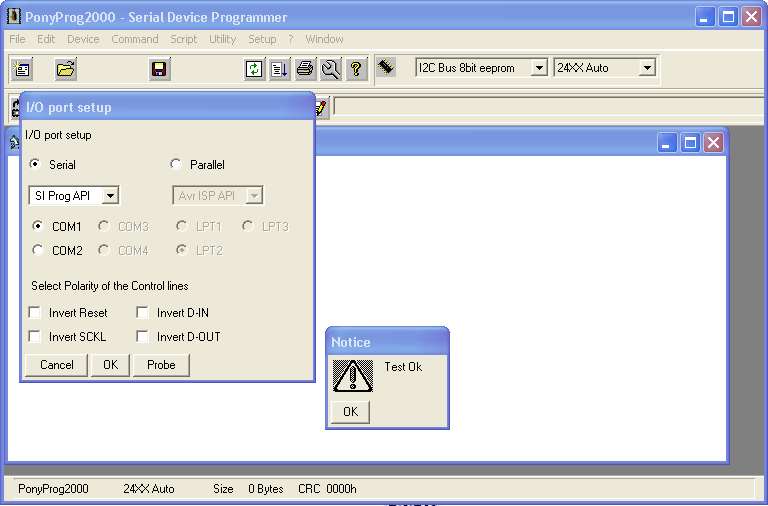Open the 24XX Auto device dropdown
768x506 pixels.
tap(647, 68)
